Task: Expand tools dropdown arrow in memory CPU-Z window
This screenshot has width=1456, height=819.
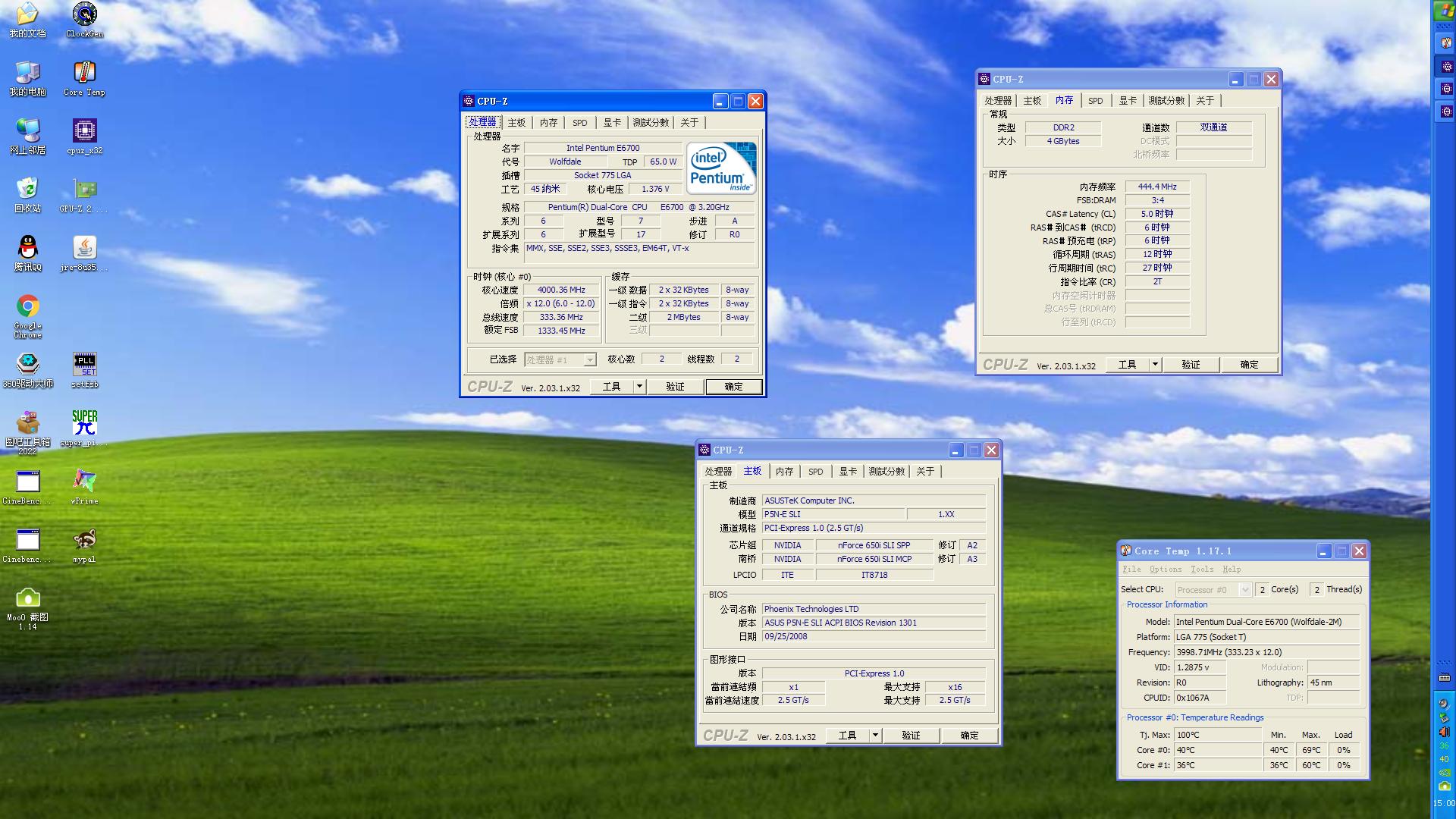Action: coord(1155,365)
